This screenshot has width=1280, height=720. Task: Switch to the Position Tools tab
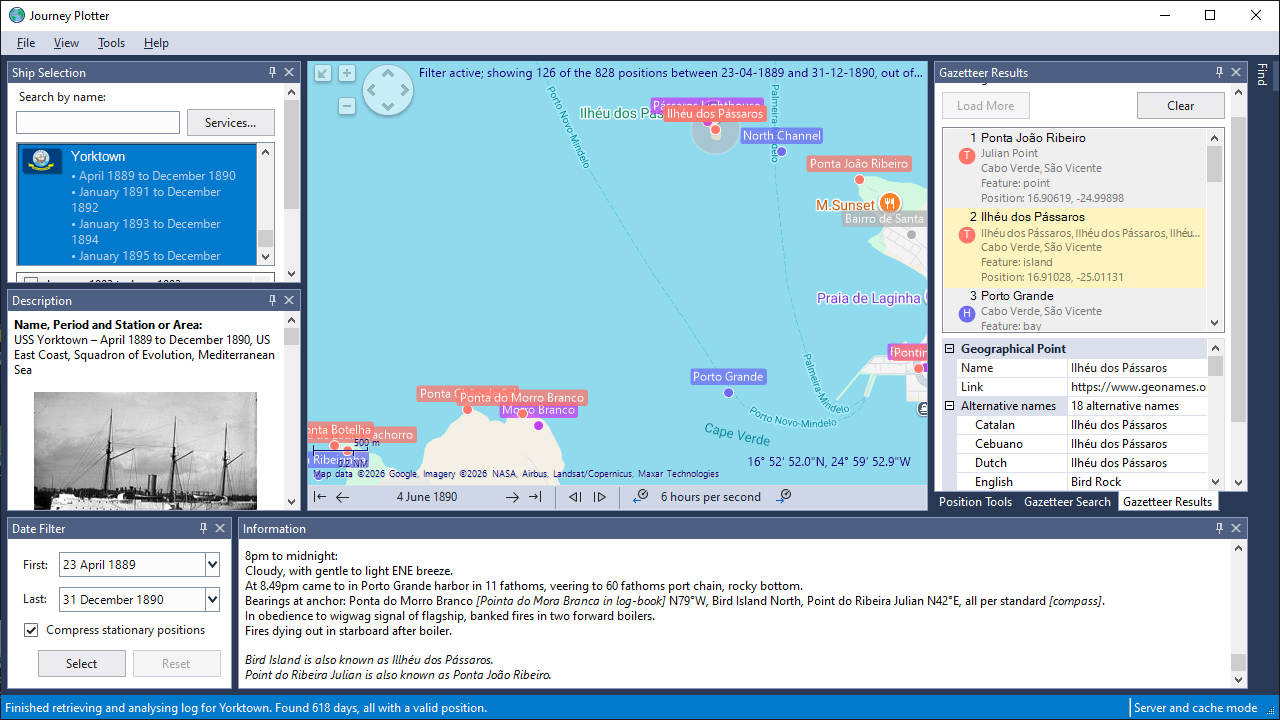click(975, 502)
